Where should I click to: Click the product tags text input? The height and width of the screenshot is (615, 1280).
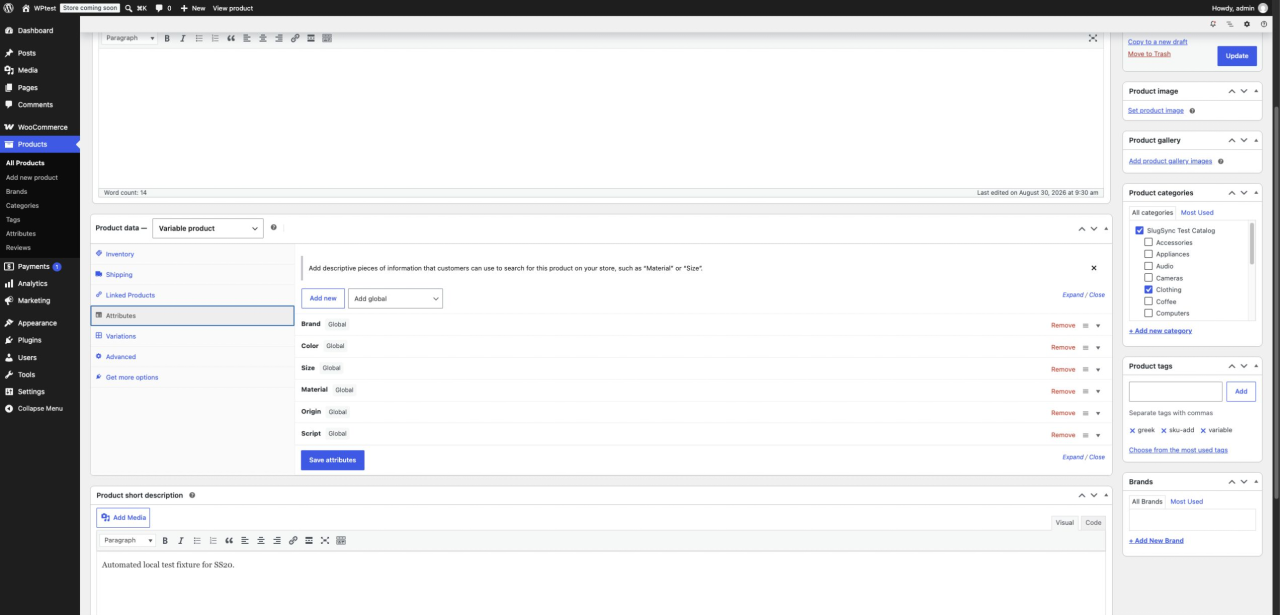(1175, 392)
